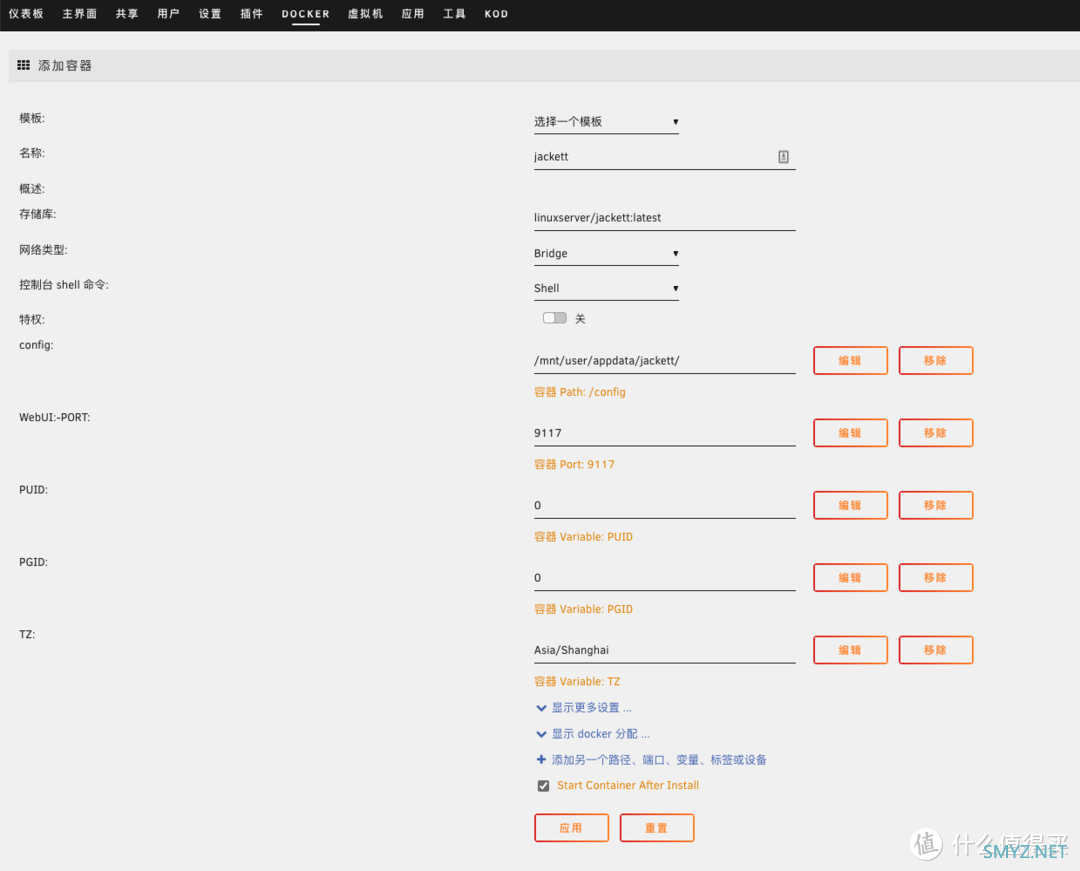1080x871 pixels.
Task: Click the chevron icon before 显示 docker 分配
Action: click(541, 734)
